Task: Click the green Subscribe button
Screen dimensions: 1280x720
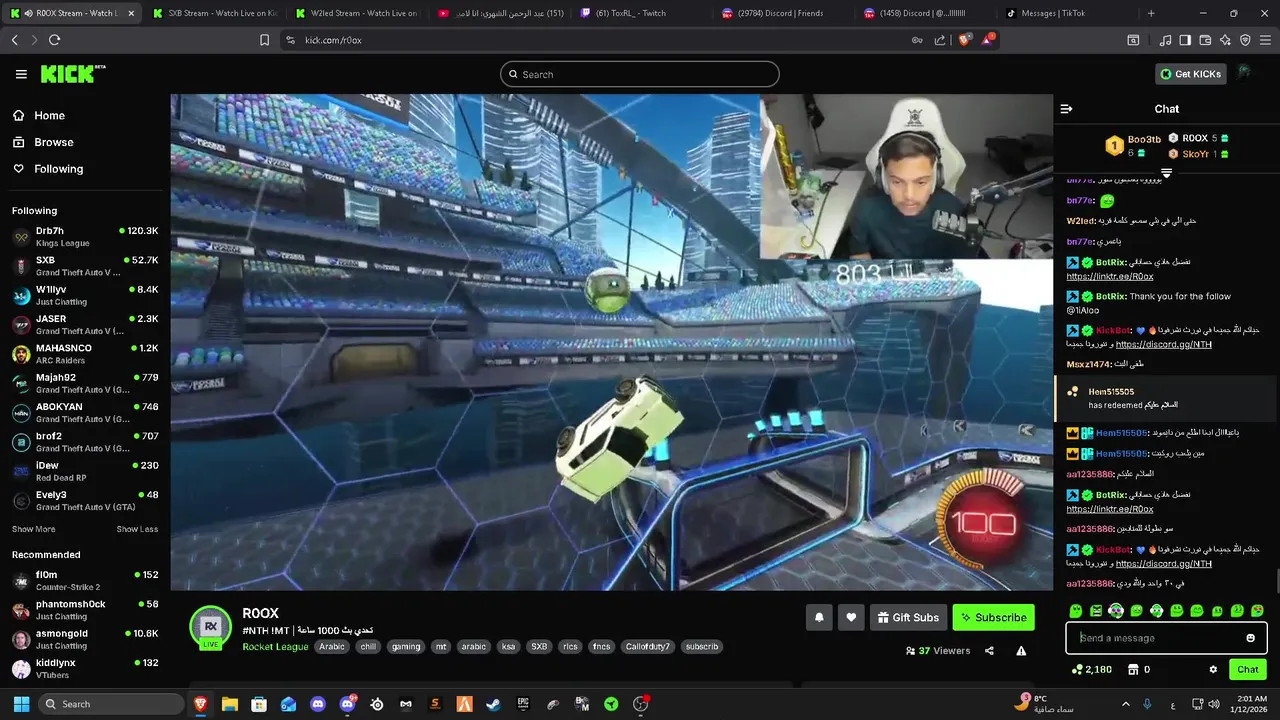Action: pos(993,618)
